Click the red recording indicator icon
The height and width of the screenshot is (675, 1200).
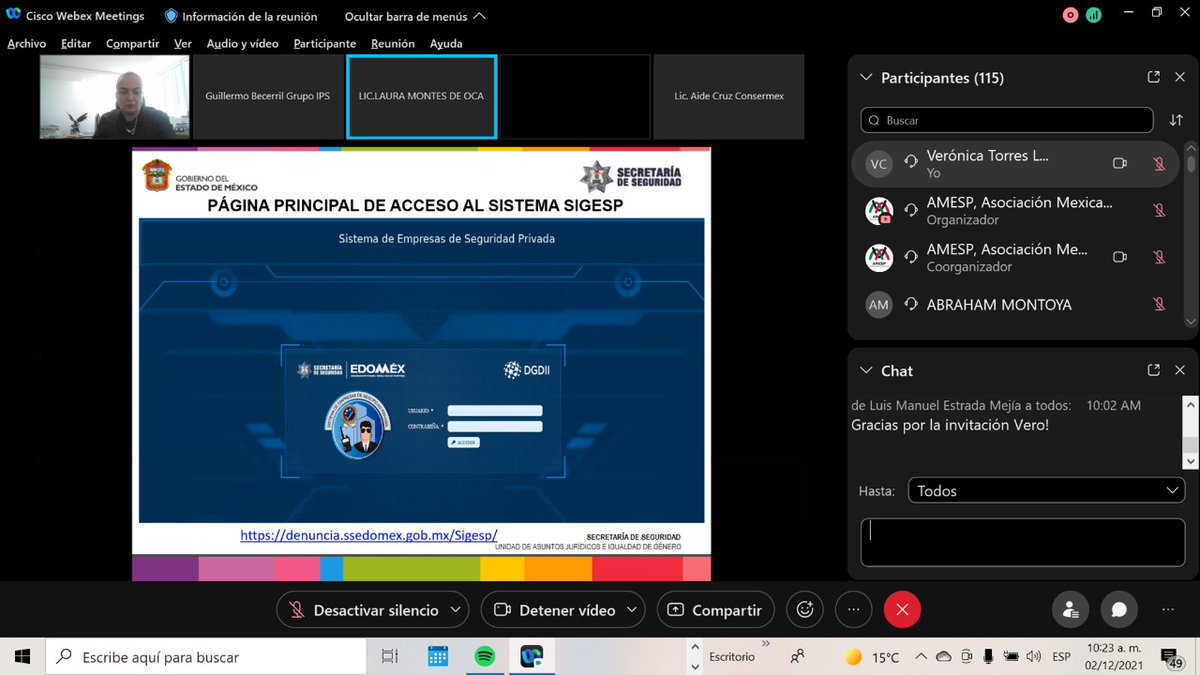click(1071, 15)
